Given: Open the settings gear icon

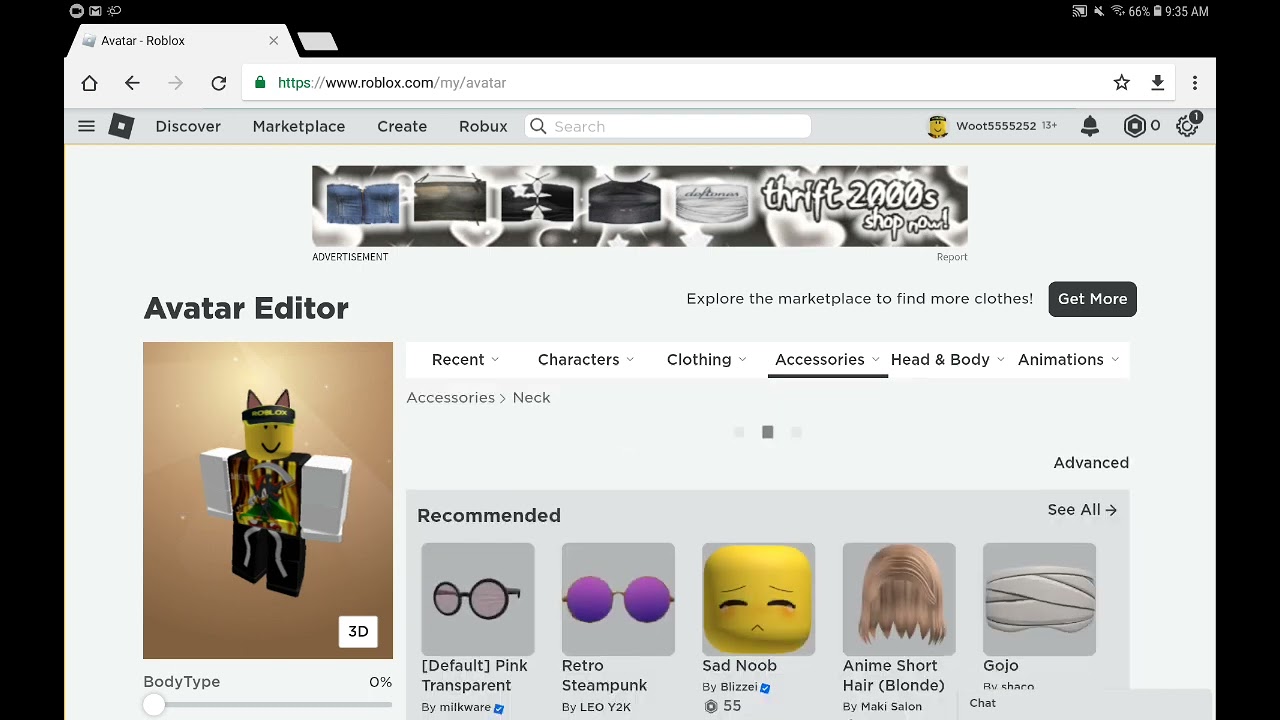Looking at the screenshot, I should [1187, 126].
